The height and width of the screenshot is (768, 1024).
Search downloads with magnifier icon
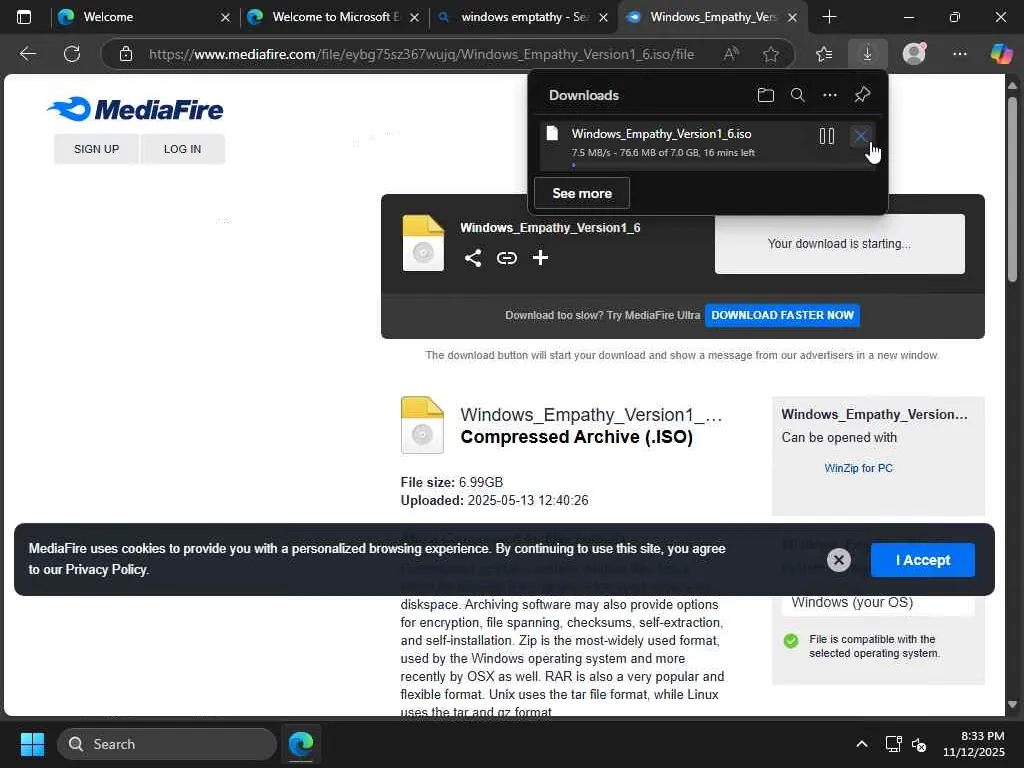[x=797, y=95]
